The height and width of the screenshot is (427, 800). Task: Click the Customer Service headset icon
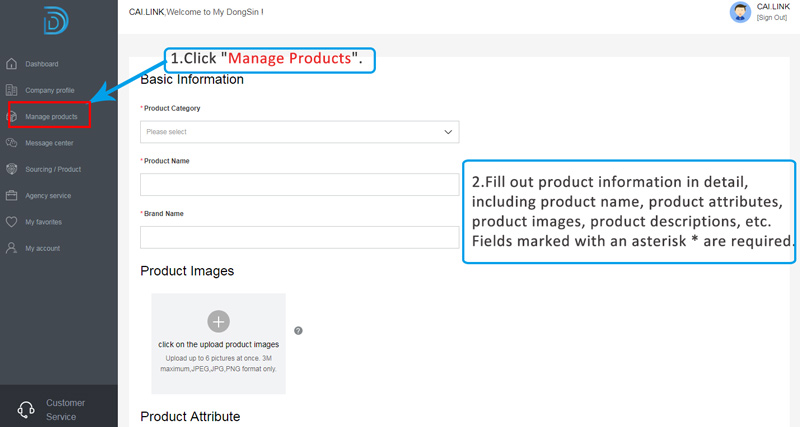[x=27, y=409]
